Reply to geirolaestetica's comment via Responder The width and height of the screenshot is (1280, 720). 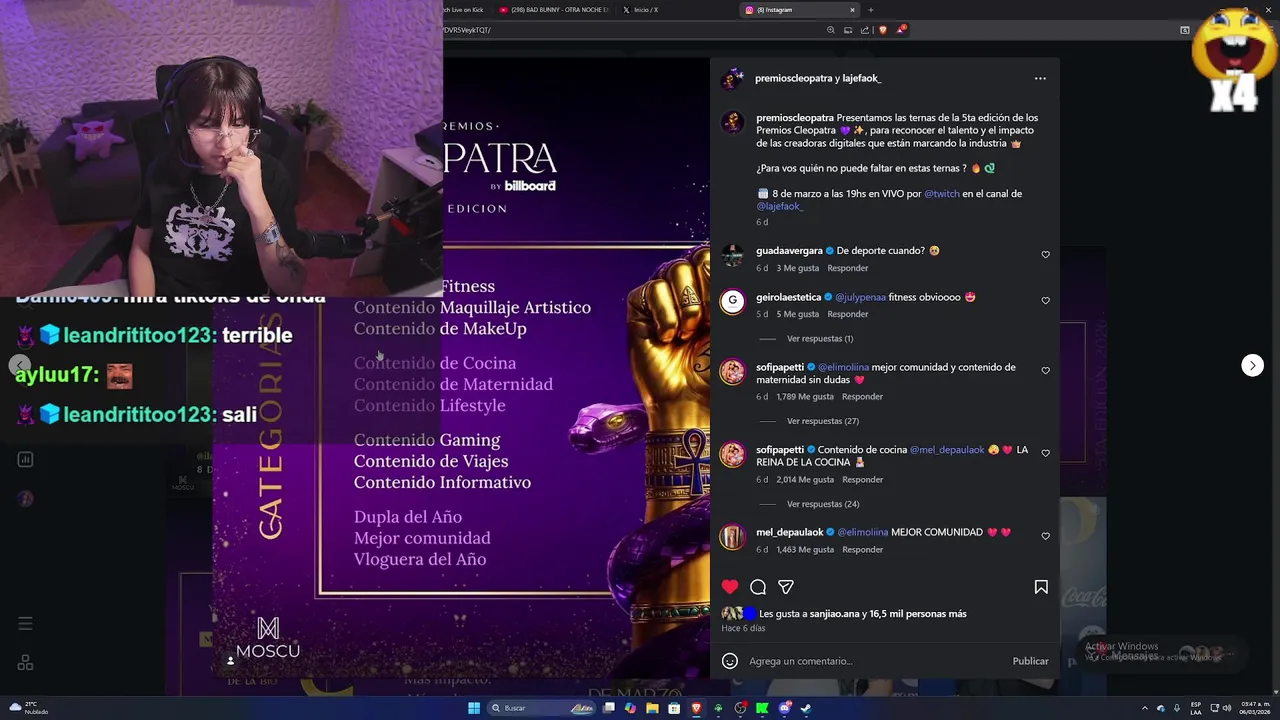(848, 314)
